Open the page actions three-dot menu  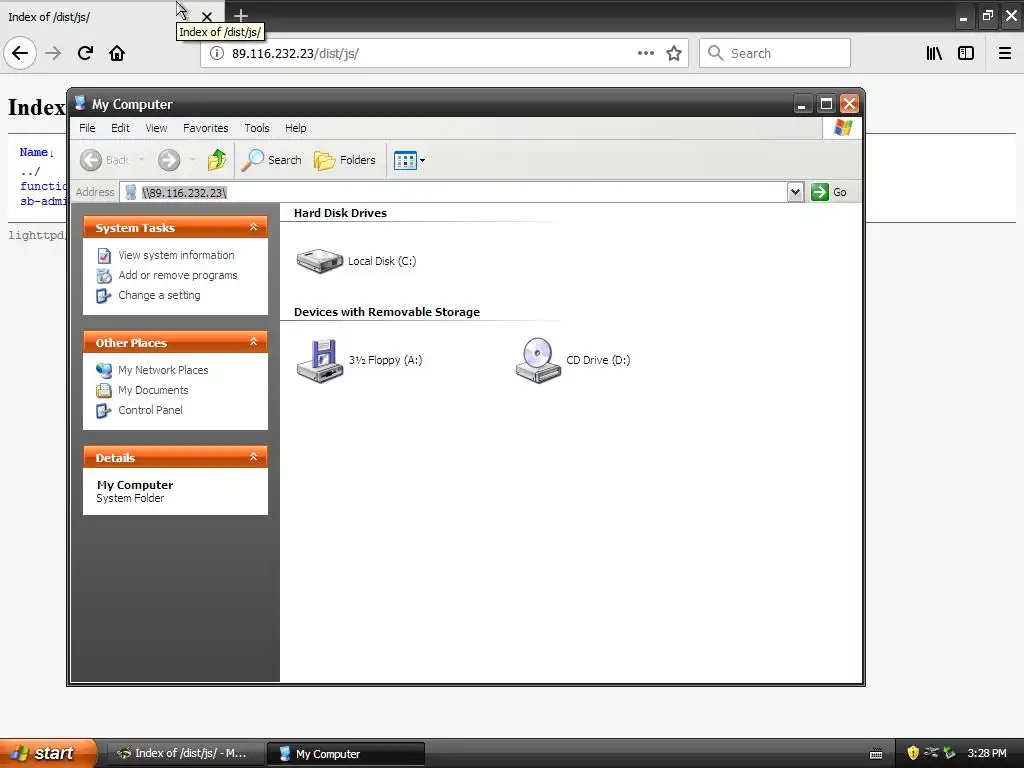pos(645,53)
